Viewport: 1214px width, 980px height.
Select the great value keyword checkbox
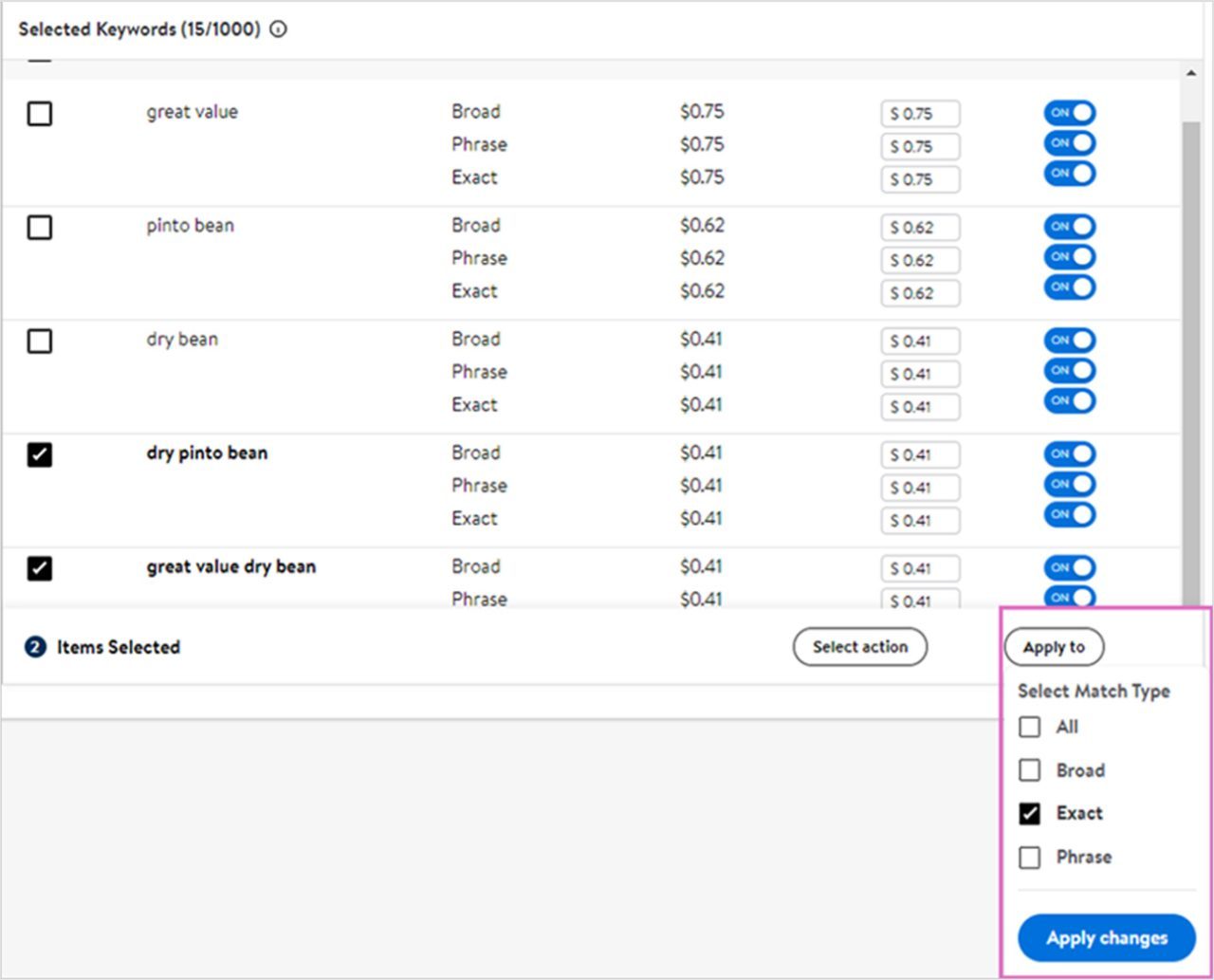click(x=40, y=114)
